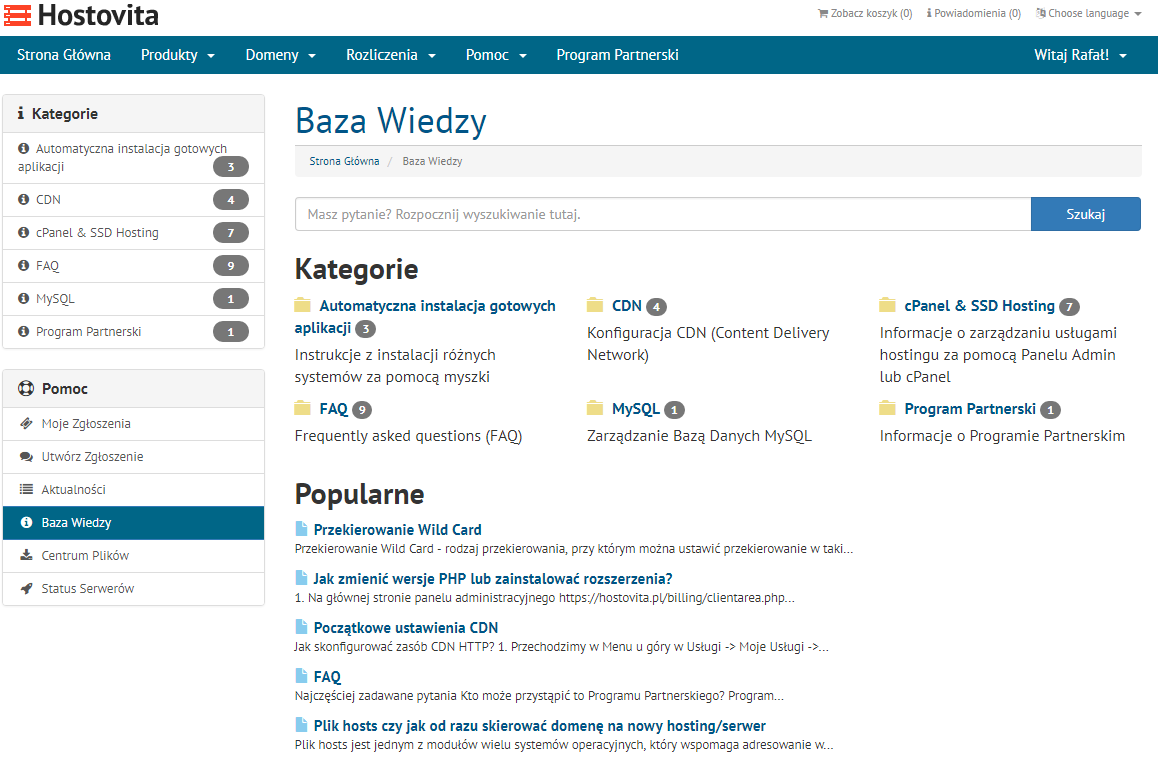The height and width of the screenshot is (766, 1158).
Task: Click the ticket icon beside Moje Zgłoszenia
Action: click(x=26, y=424)
